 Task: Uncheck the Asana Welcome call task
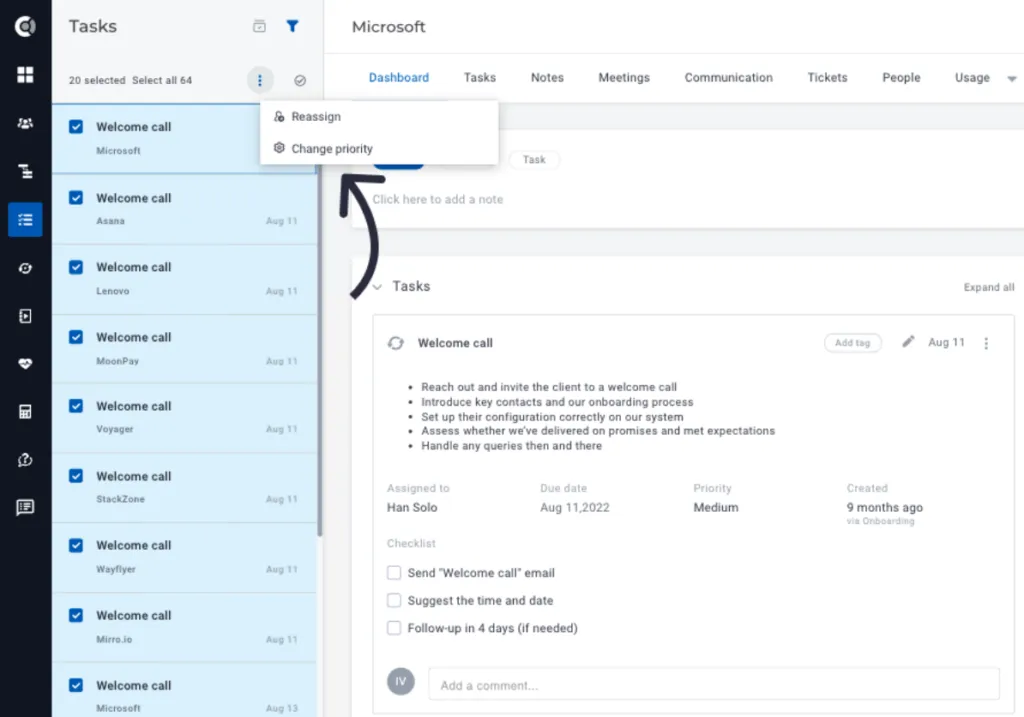point(76,197)
